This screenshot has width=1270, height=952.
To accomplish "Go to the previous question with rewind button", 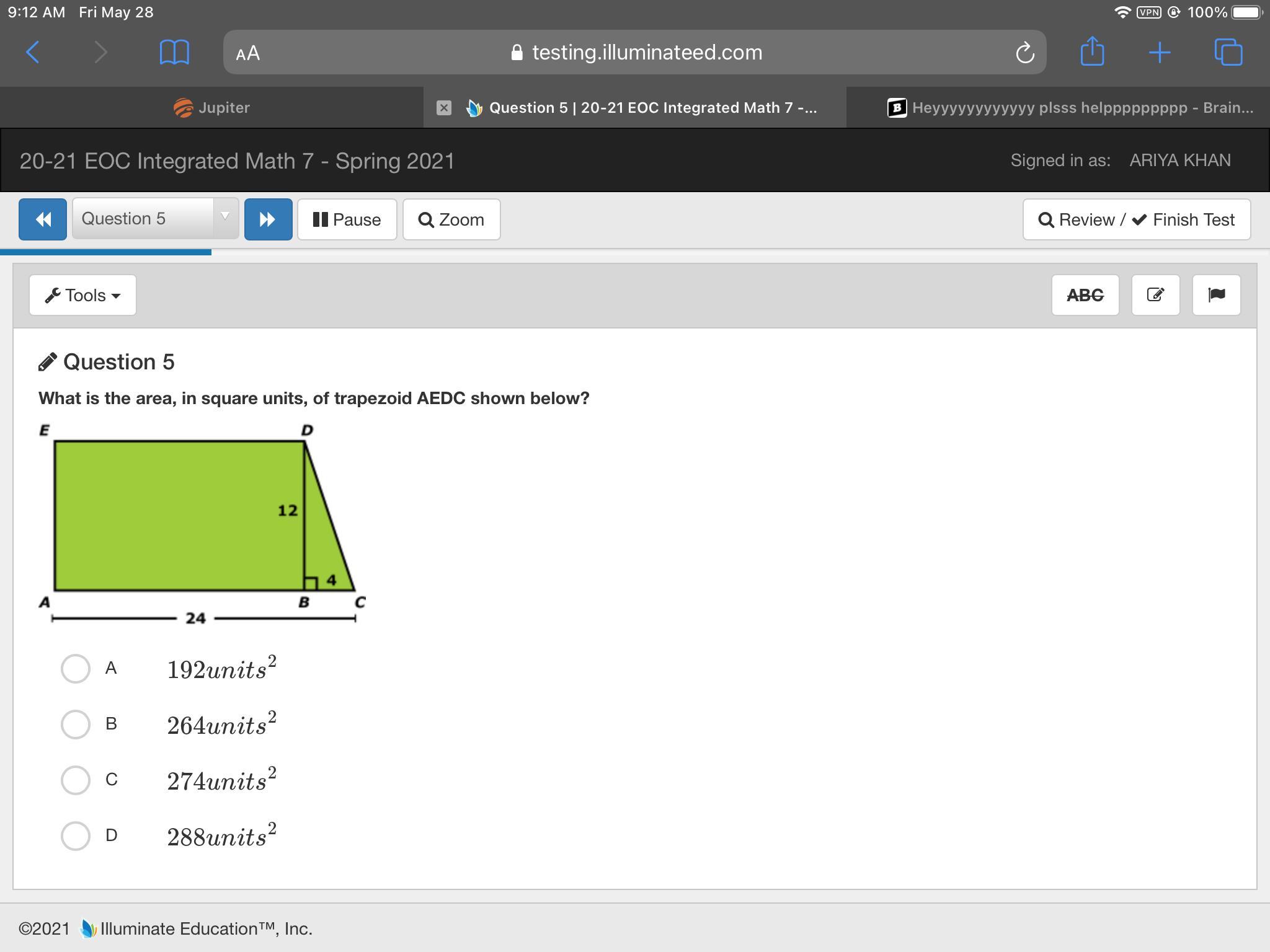I will click(x=43, y=219).
